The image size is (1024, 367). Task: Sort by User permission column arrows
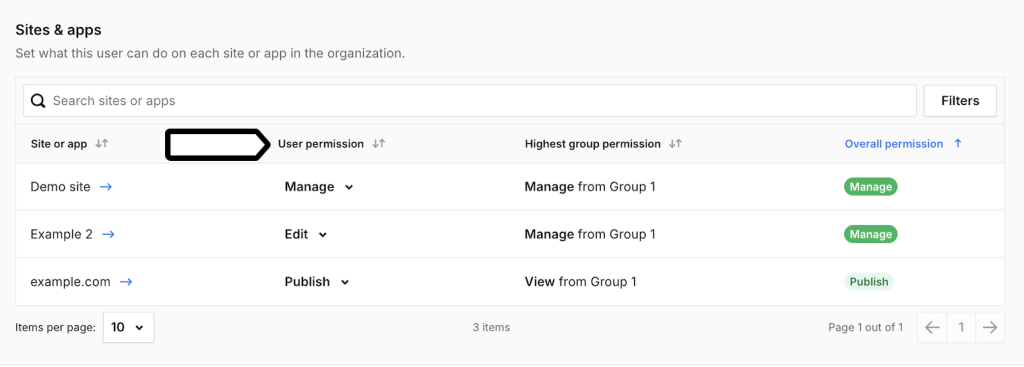(378, 144)
